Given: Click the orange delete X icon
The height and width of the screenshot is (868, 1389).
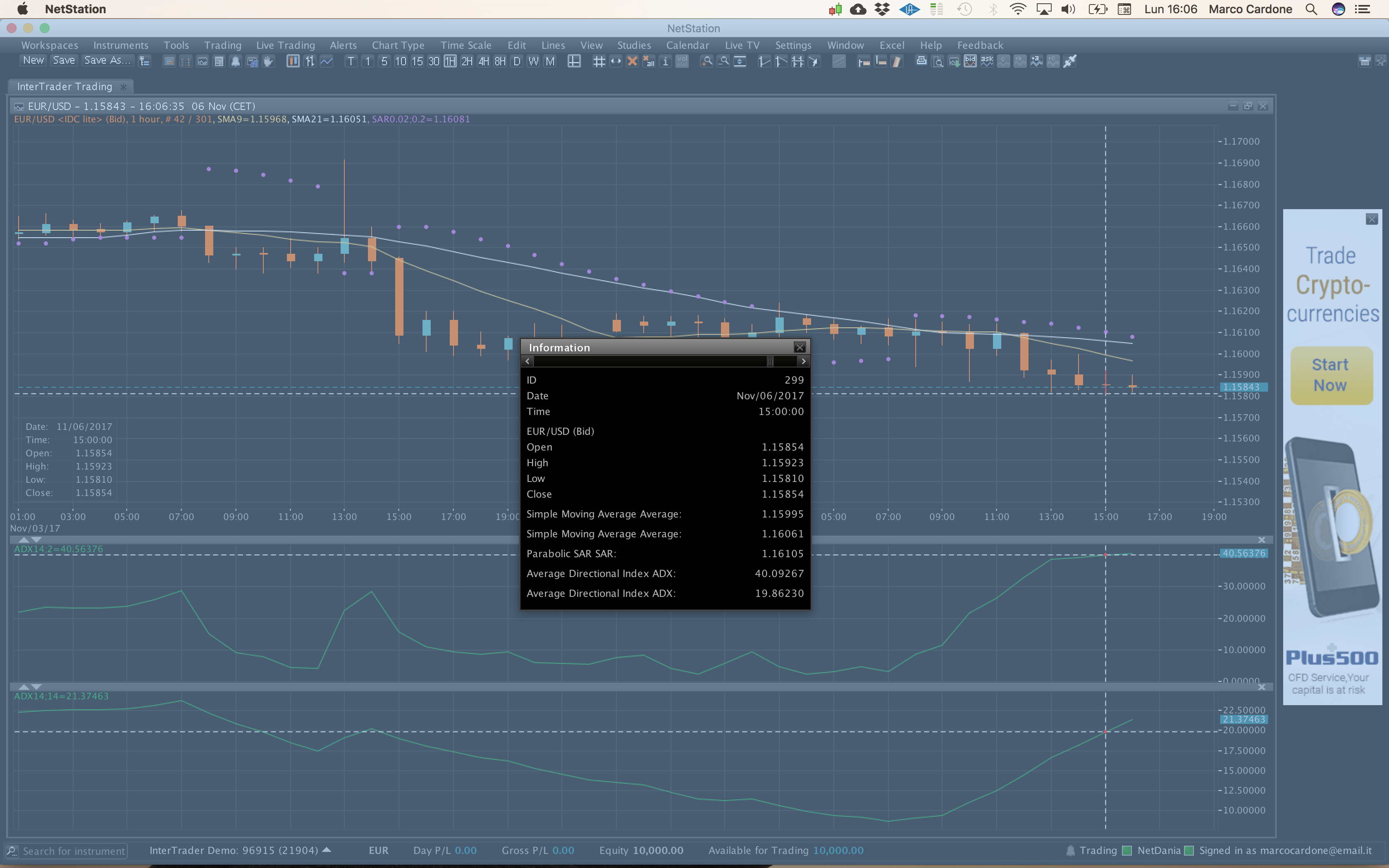Looking at the screenshot, I should [632, 61].
